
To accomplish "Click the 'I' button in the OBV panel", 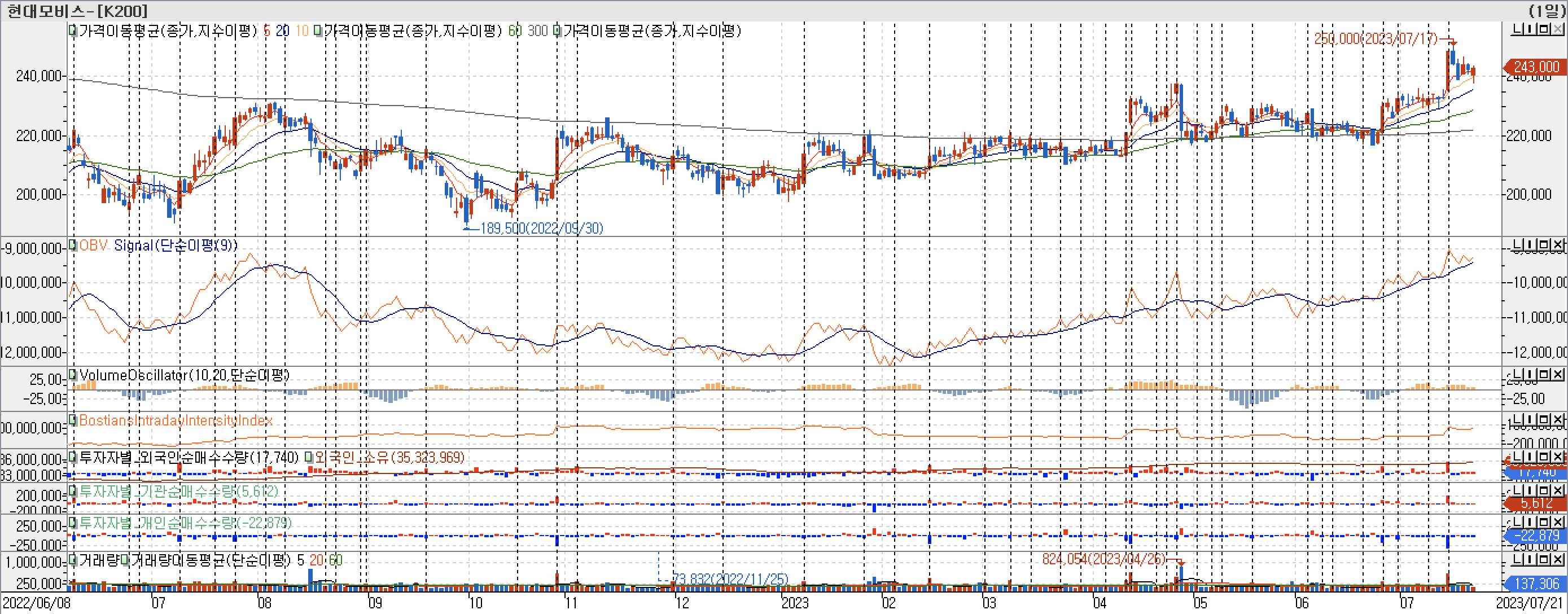I will tap(1530, 244).
